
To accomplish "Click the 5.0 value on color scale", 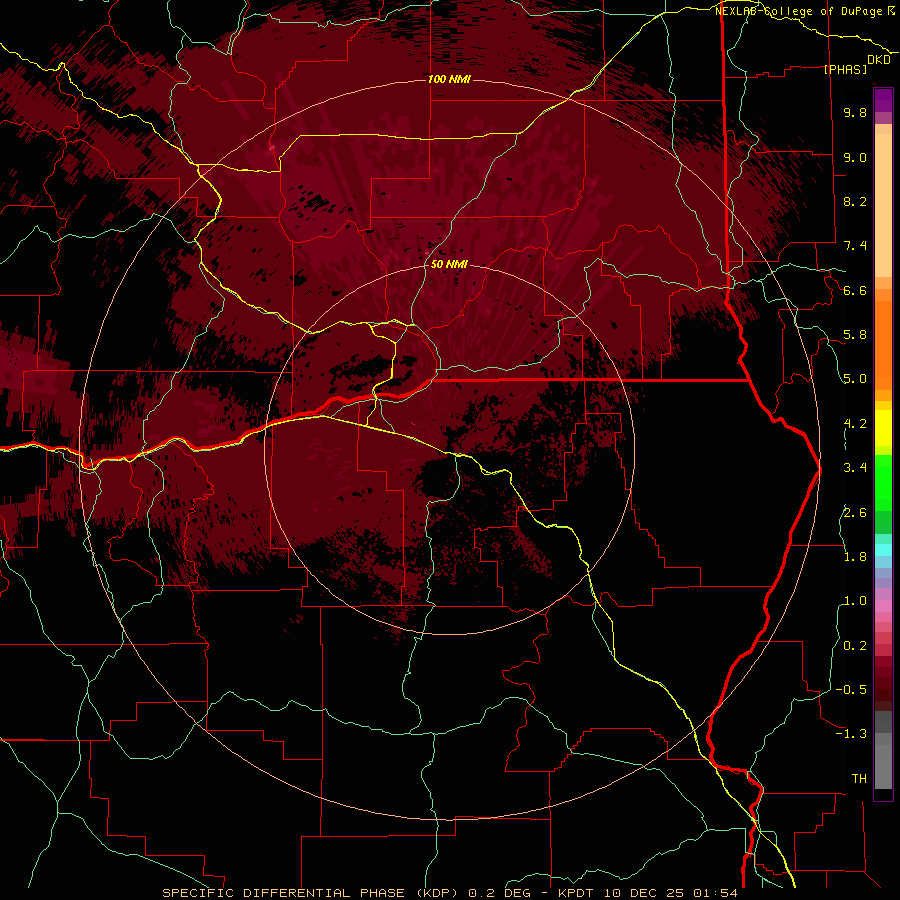I will click(855, 379).
